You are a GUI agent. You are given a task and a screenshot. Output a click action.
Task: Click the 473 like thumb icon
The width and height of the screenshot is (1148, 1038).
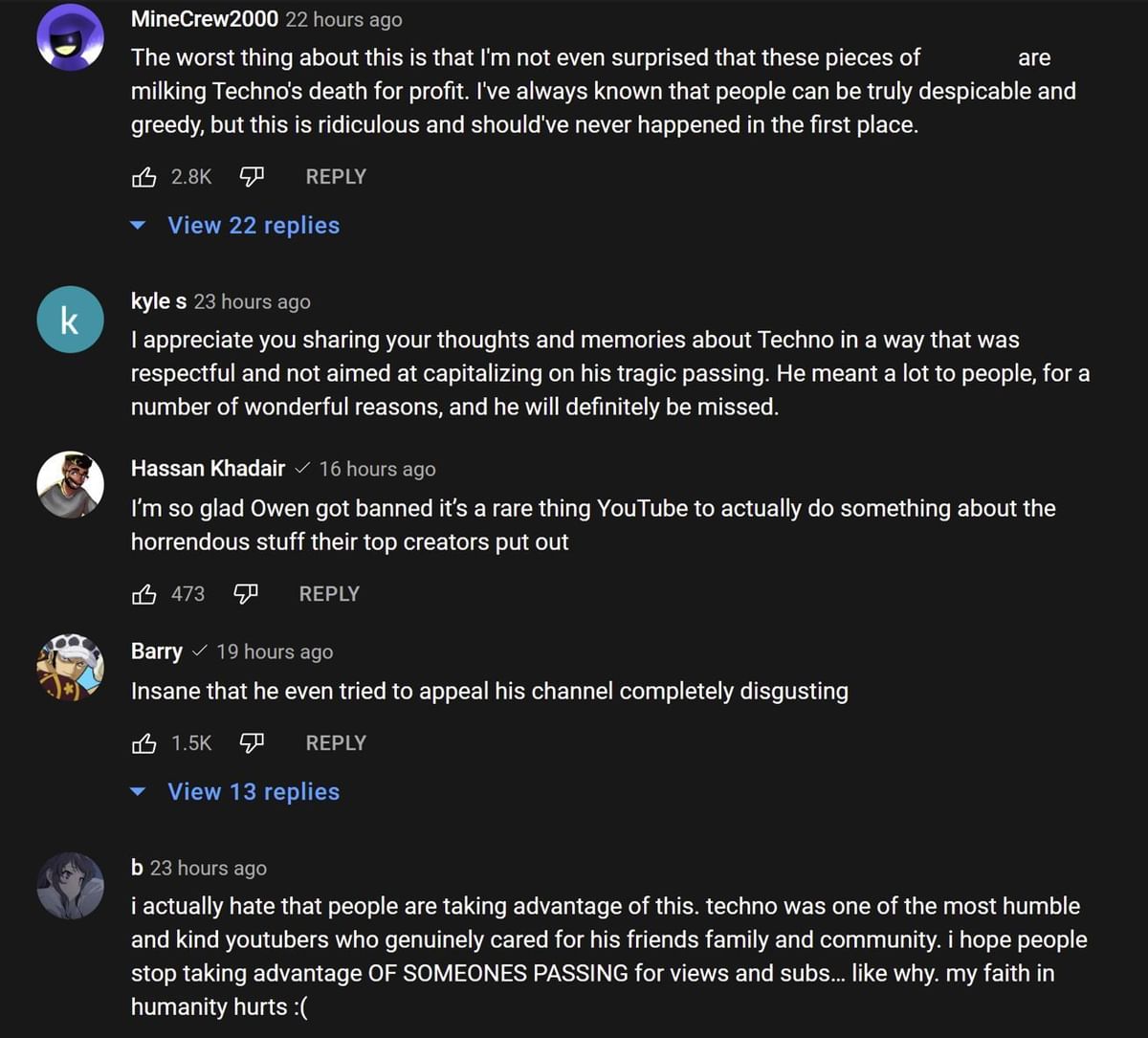click(x=144, y=593)
